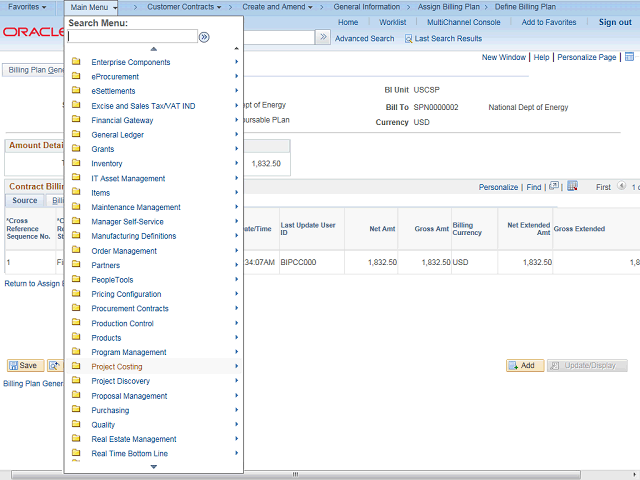Click the Grants folder icon
Screen dimensions: 640x480
coord(76,149)
